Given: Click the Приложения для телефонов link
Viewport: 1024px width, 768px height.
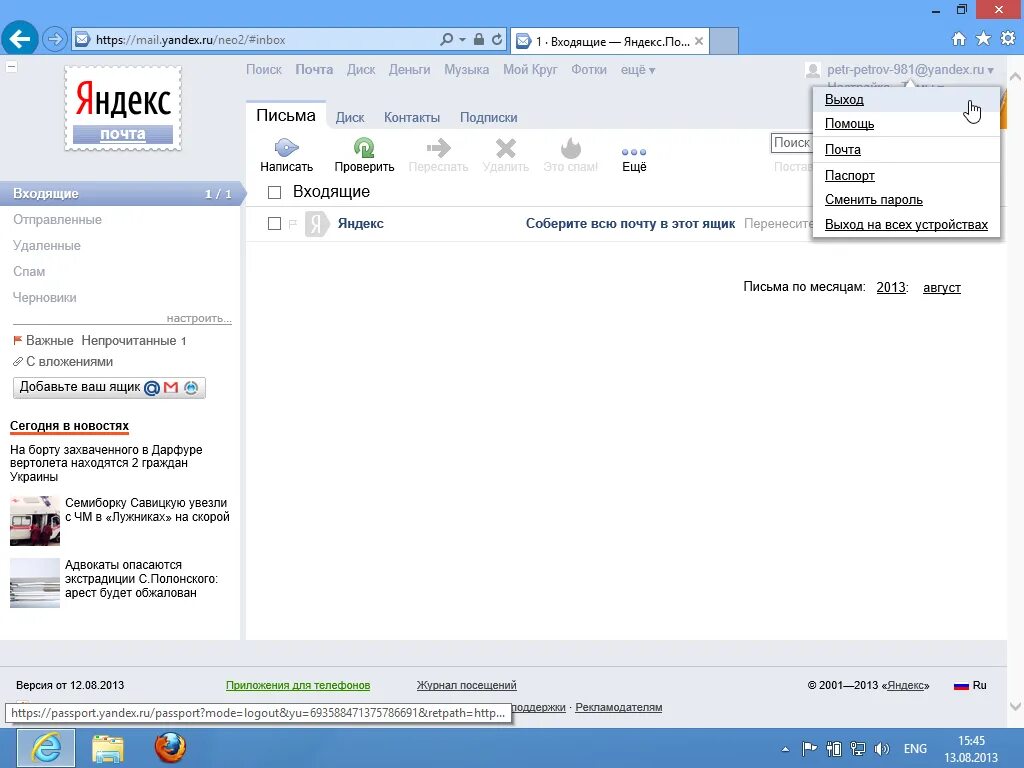Looking at the screenshot, I should [298, 685].
